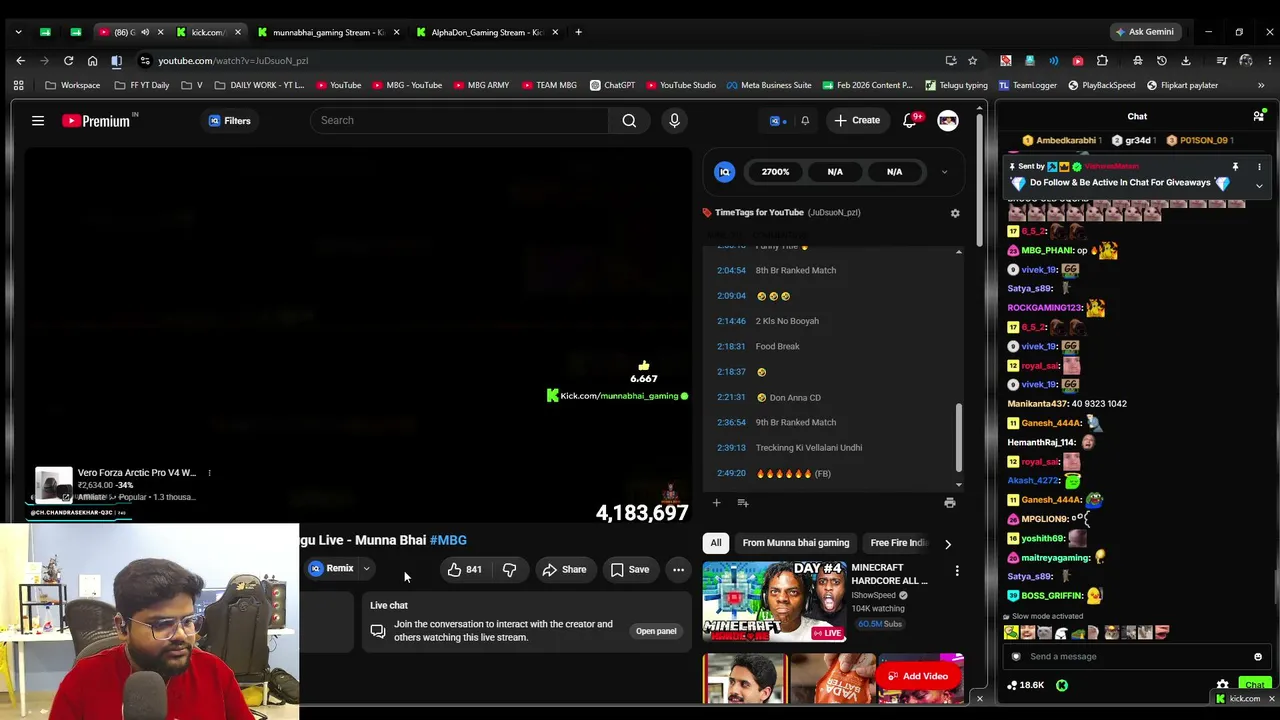Select the All category chip
Viewport: 1280px width, 720px height.
click(x=716, y=543)
